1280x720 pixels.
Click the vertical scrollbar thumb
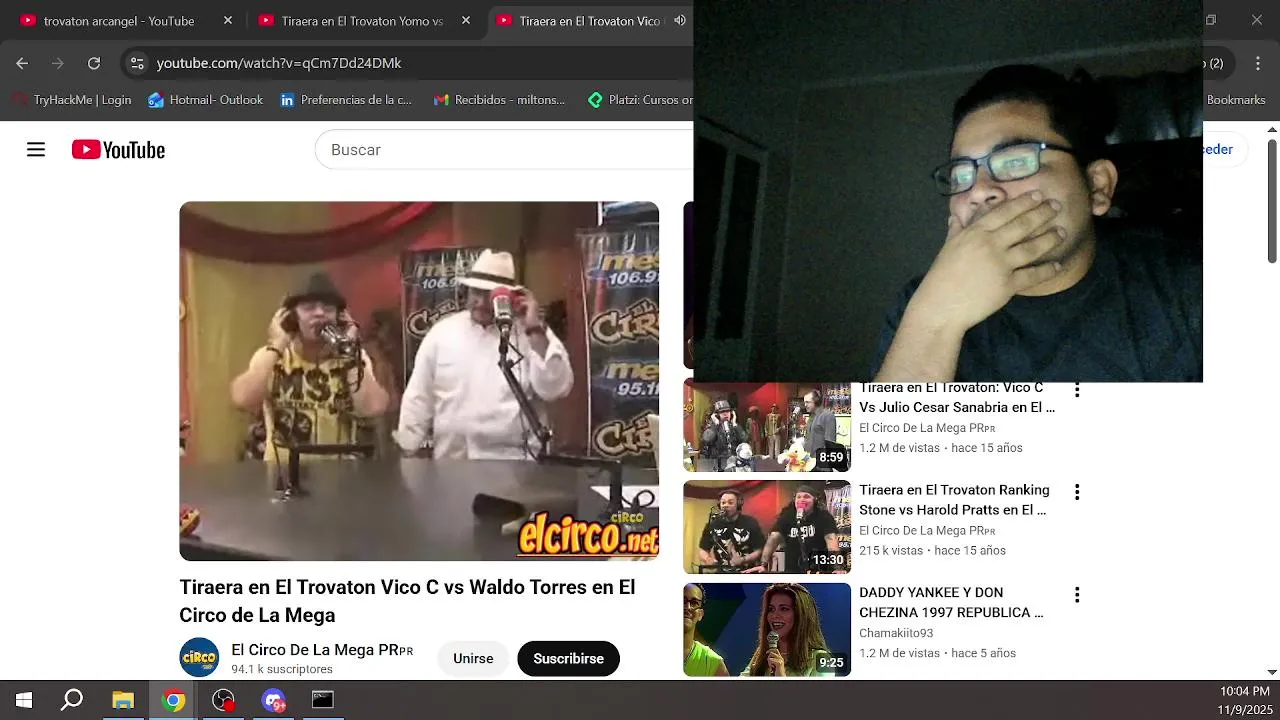tap(1272, 201)
